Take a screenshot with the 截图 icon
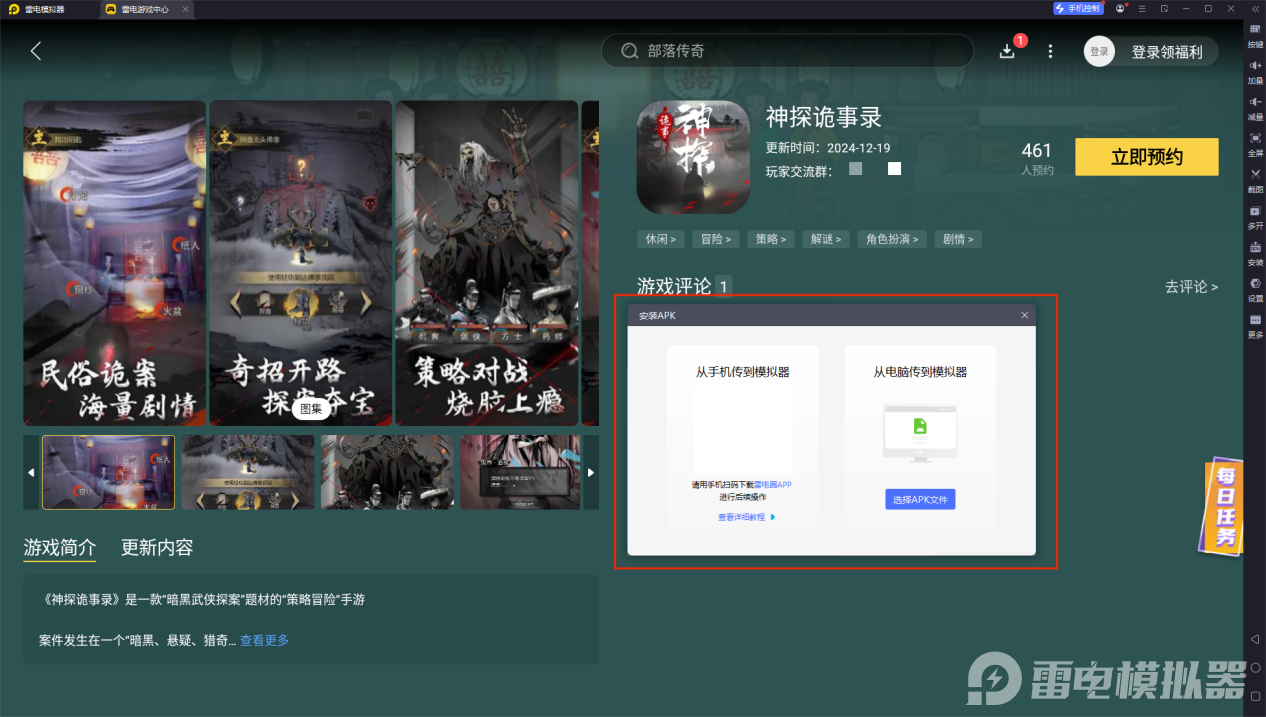The width and height of the screenshot is (1266, 717). [1256, 176]
